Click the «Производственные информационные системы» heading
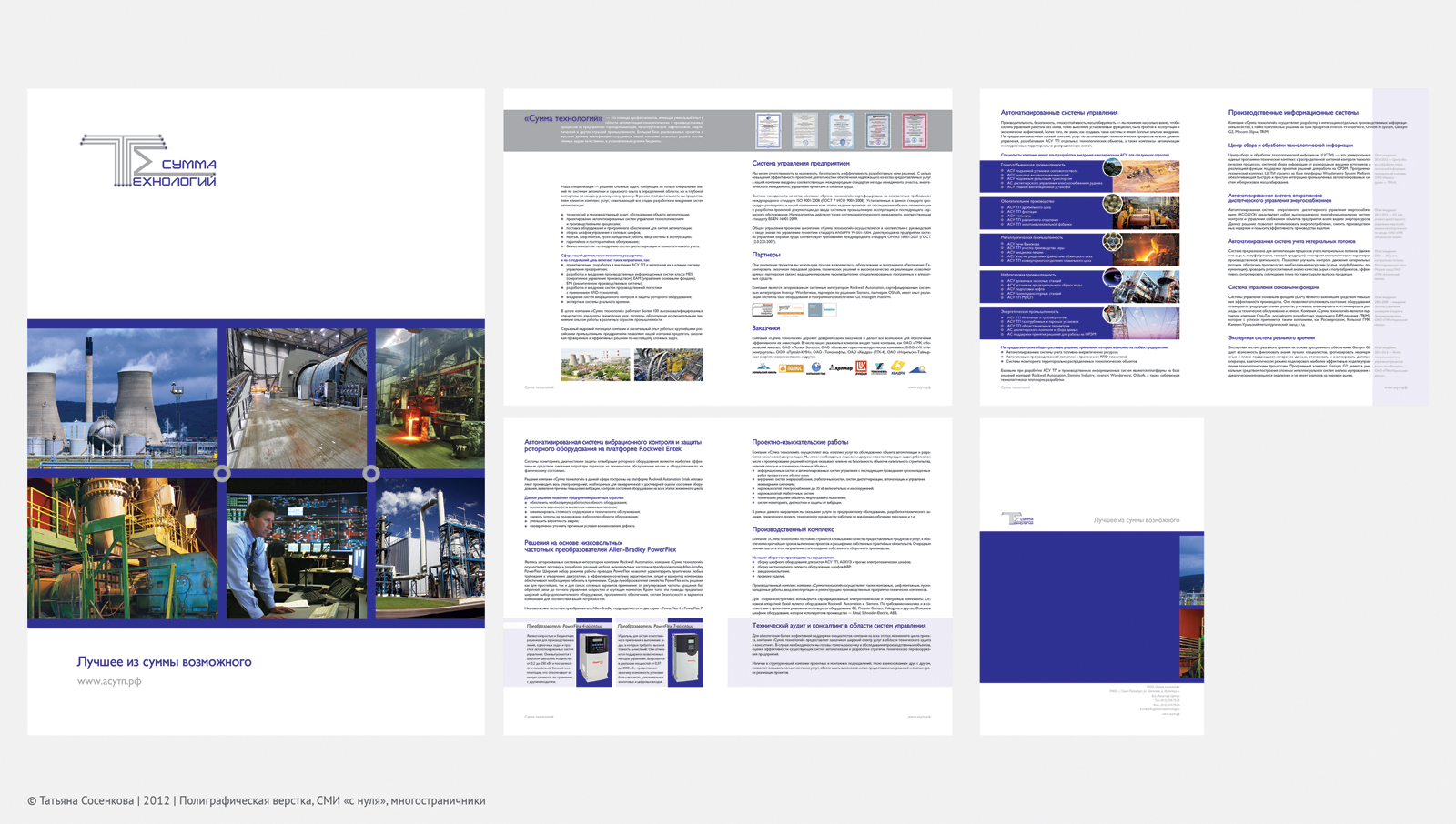1456x824 pixels. click(1293, 113)
